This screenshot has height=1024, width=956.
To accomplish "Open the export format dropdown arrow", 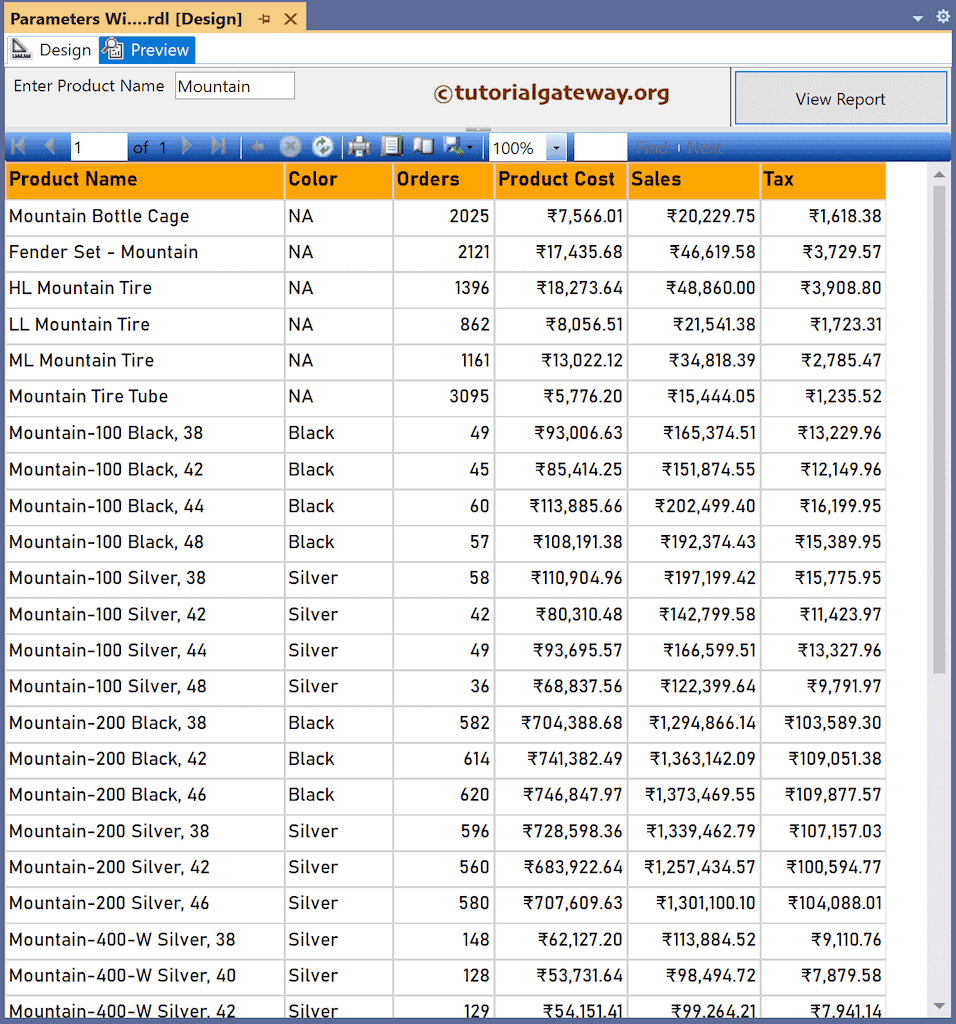I will 468,147.
